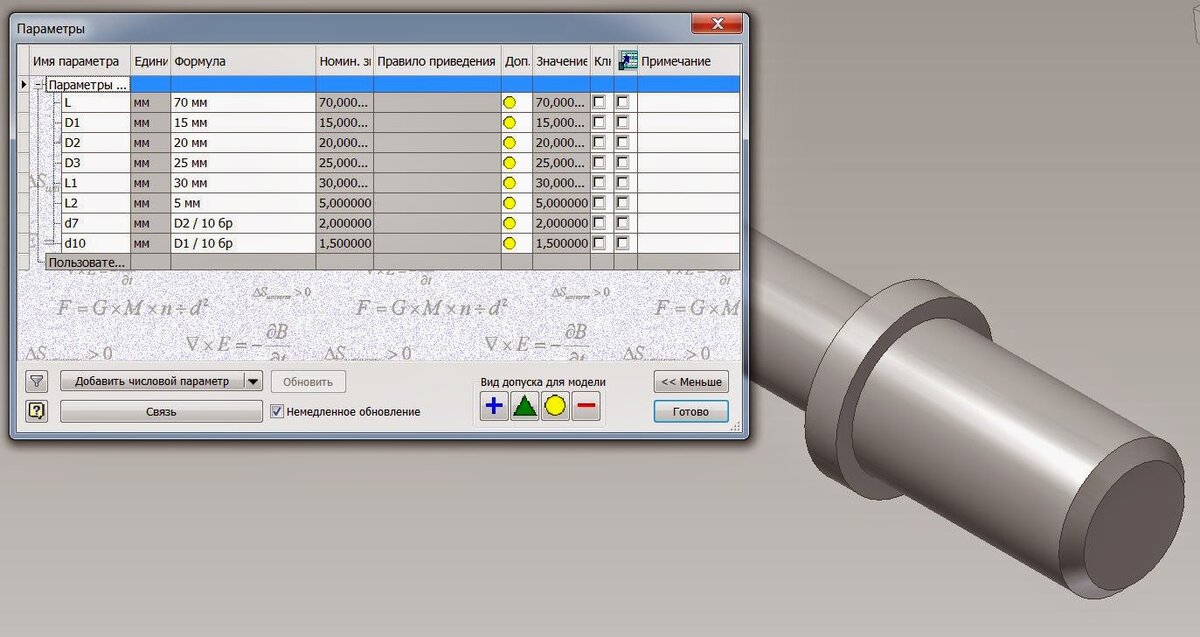Select the parameter name D2 cell
Image resolution: width=1200 pixels, height=637 pixels.
(95, 142)
